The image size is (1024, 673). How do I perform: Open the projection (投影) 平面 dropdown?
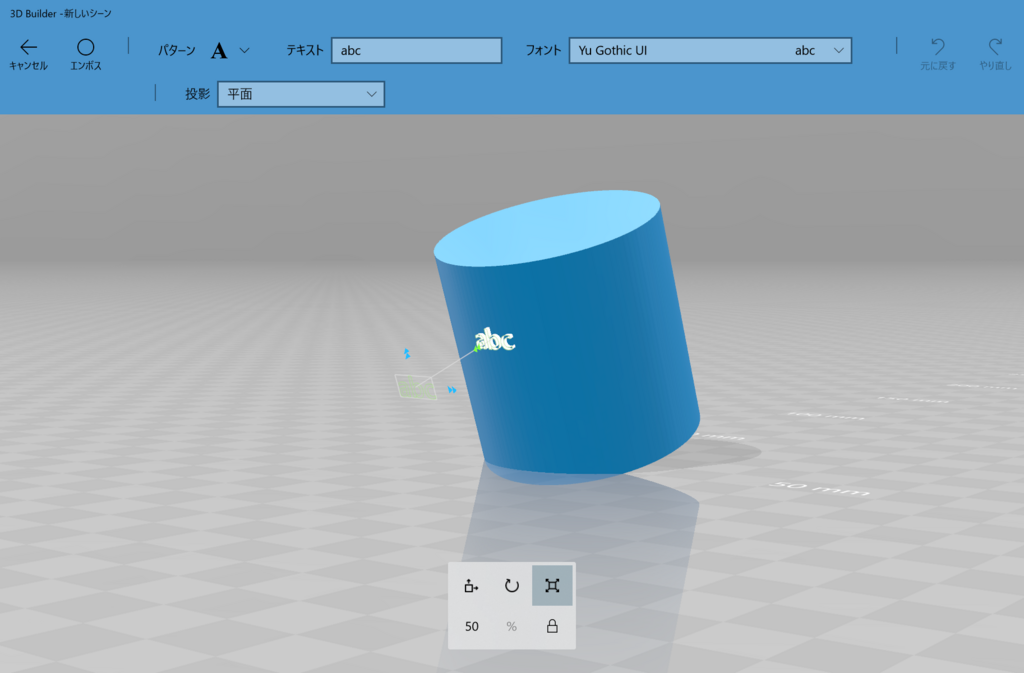click(301, 94)
